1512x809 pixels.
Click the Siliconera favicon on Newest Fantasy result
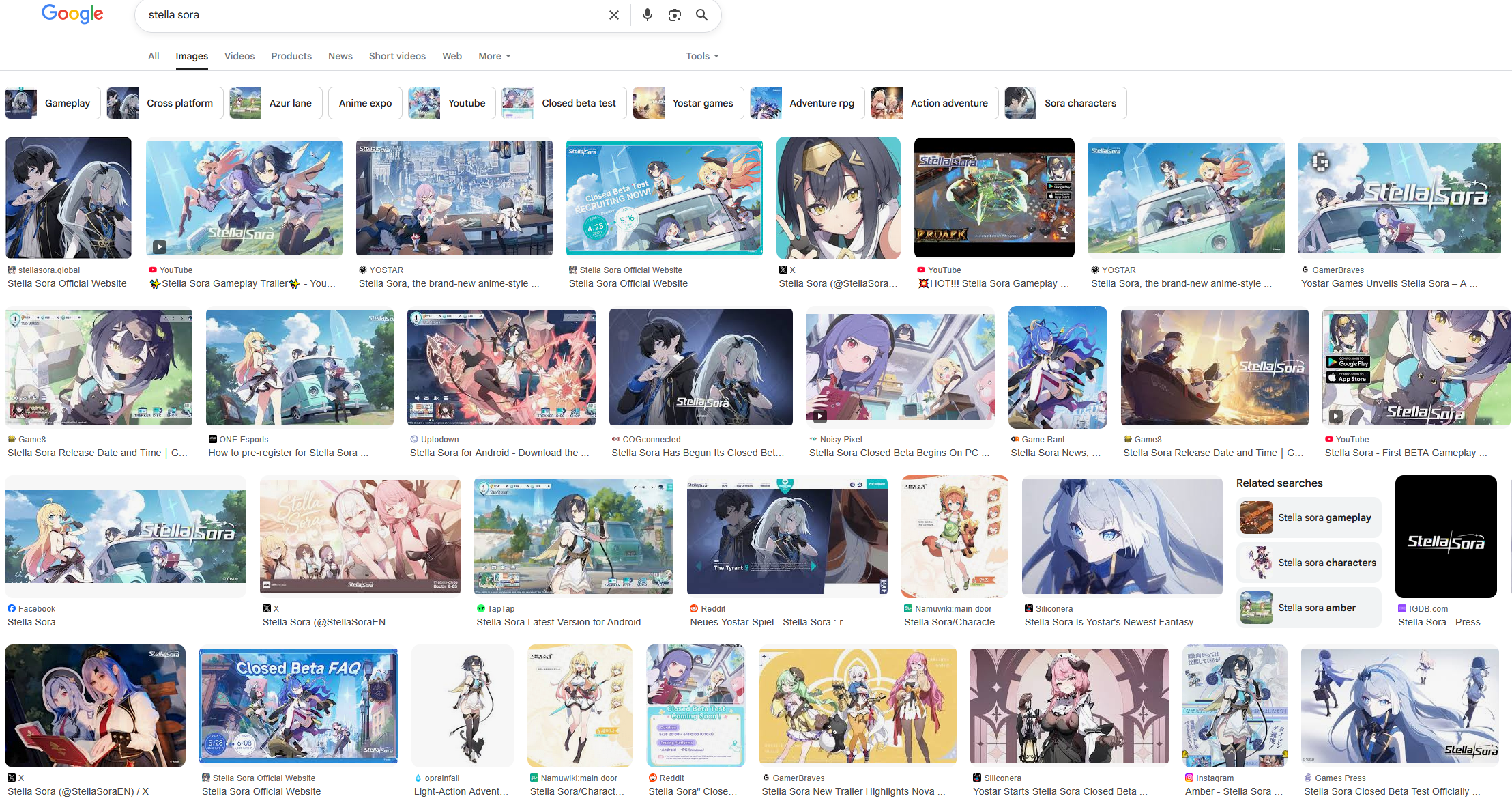1029,608
